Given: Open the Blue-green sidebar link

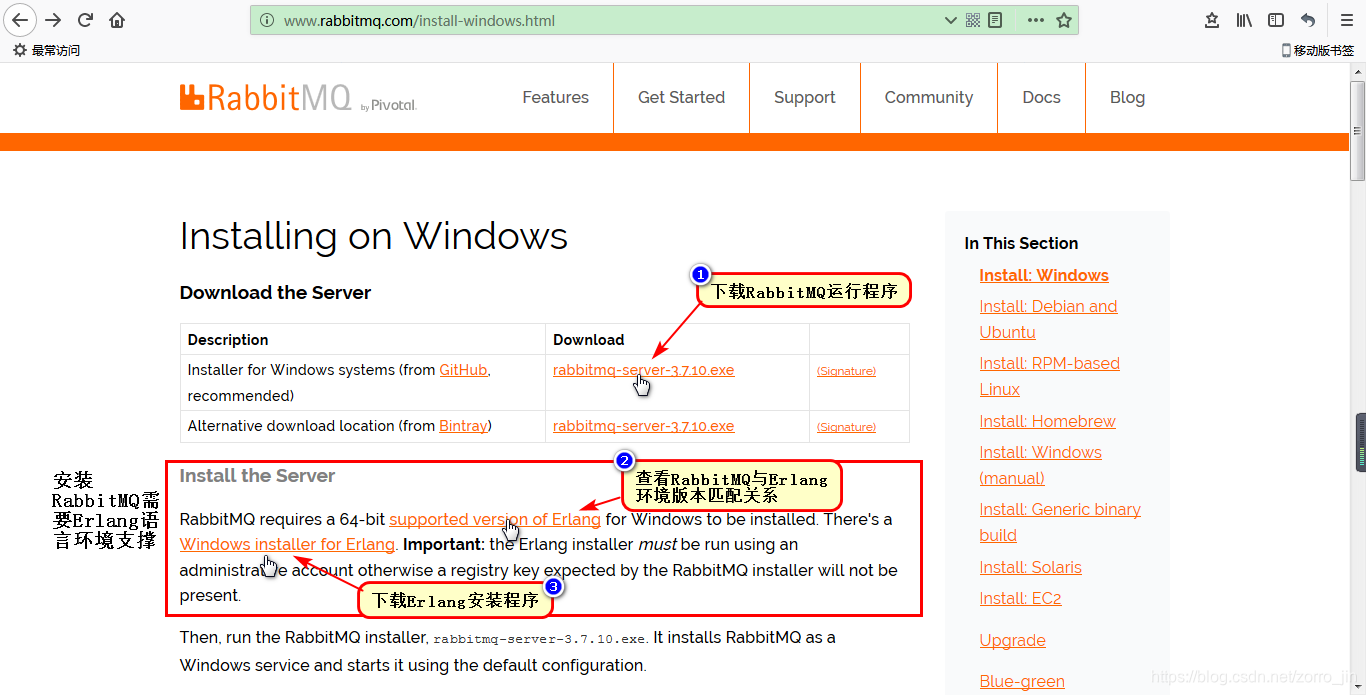Looking at the screenshot, I should point(1022,681).
